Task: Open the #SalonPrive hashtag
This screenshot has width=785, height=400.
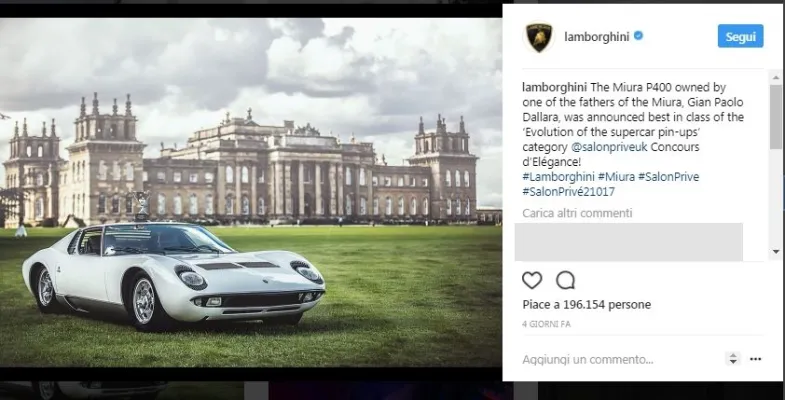Action: point(668,177)
